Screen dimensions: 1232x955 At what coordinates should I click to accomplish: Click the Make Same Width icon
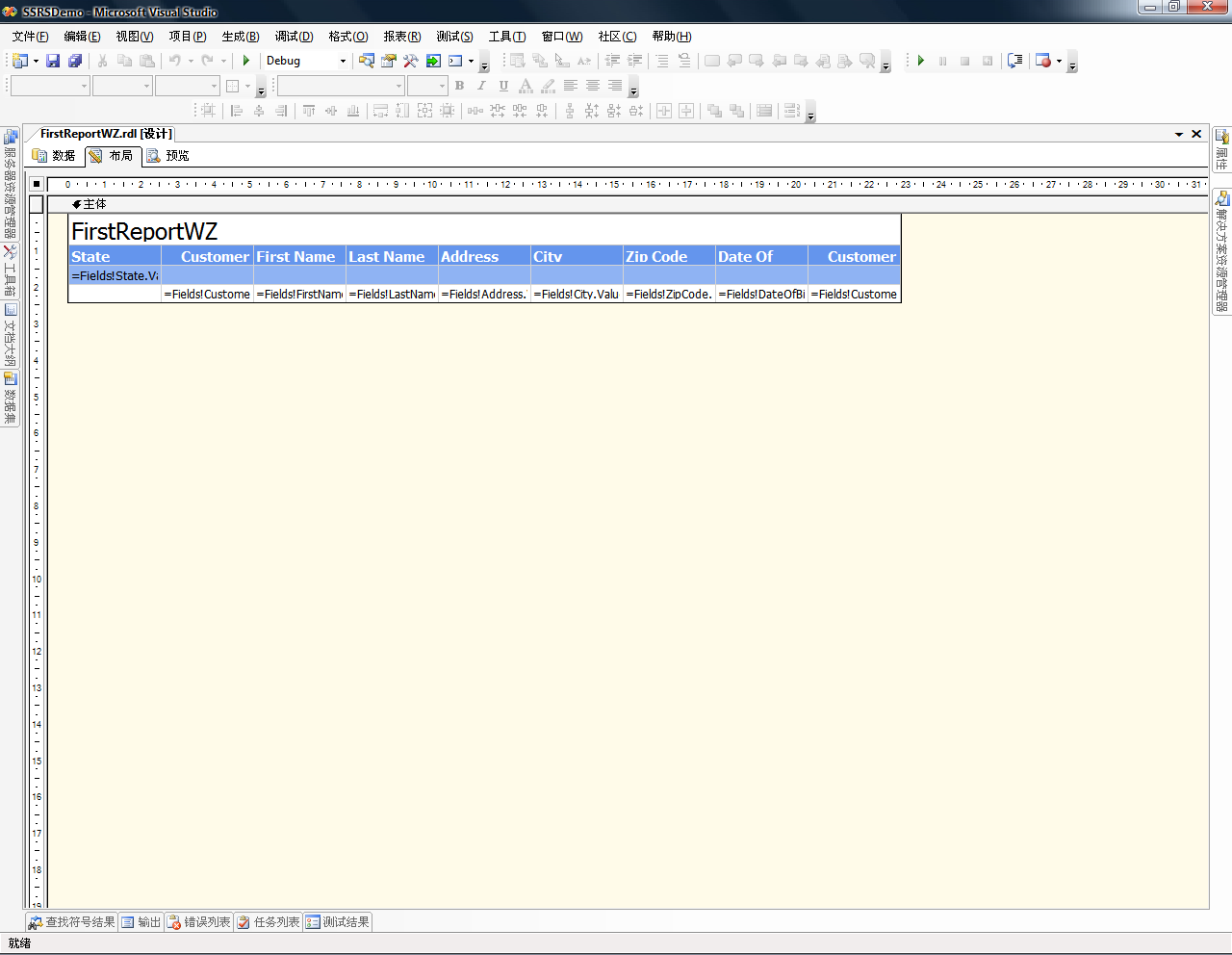pos(380,111)
